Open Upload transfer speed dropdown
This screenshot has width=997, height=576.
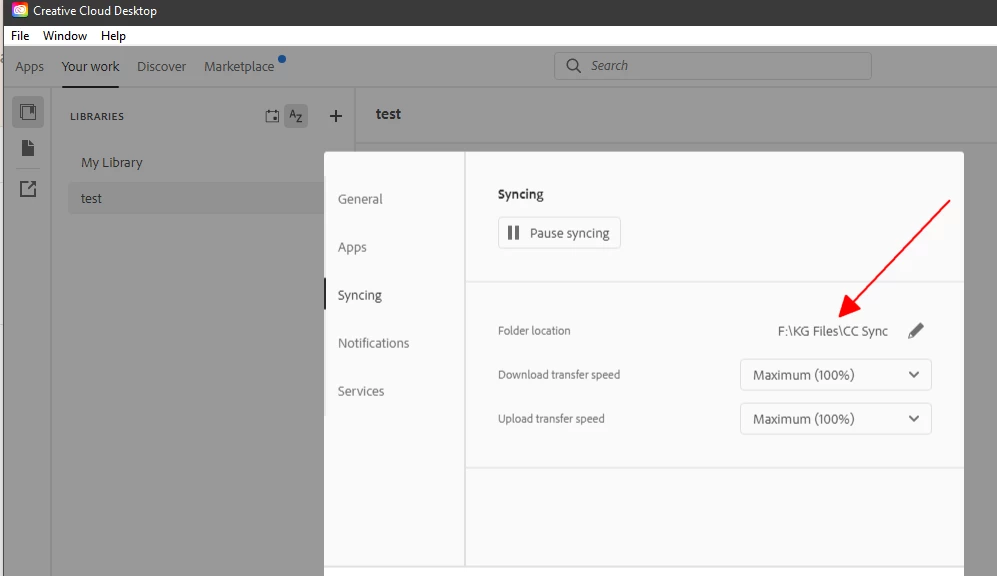tap(835, 419)
